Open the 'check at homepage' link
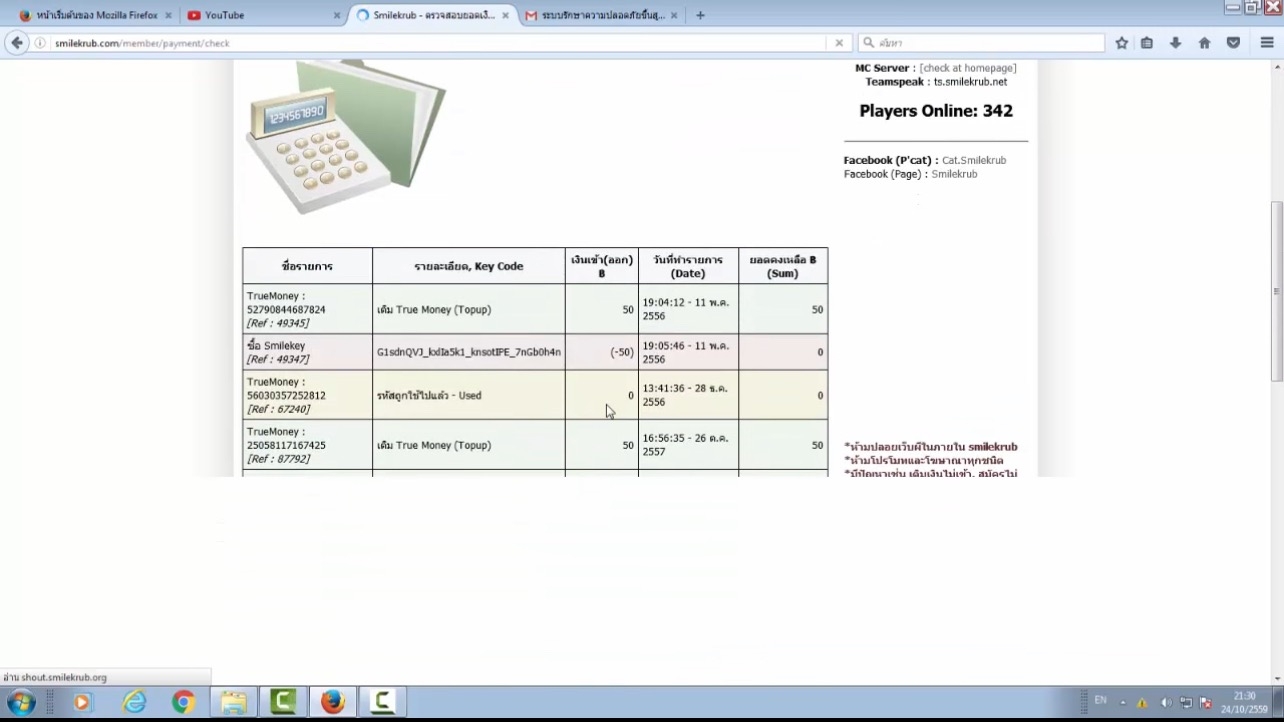1284x722 pixels. (x=967, y=68)
